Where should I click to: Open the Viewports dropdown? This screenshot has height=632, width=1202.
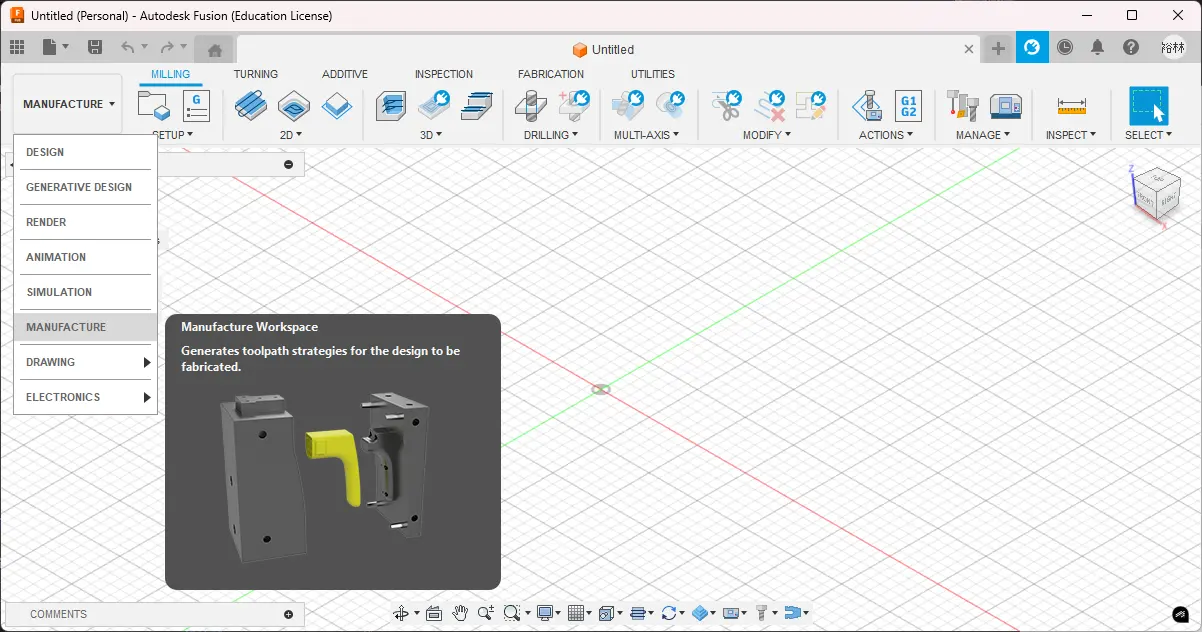(x=610, y=613)
